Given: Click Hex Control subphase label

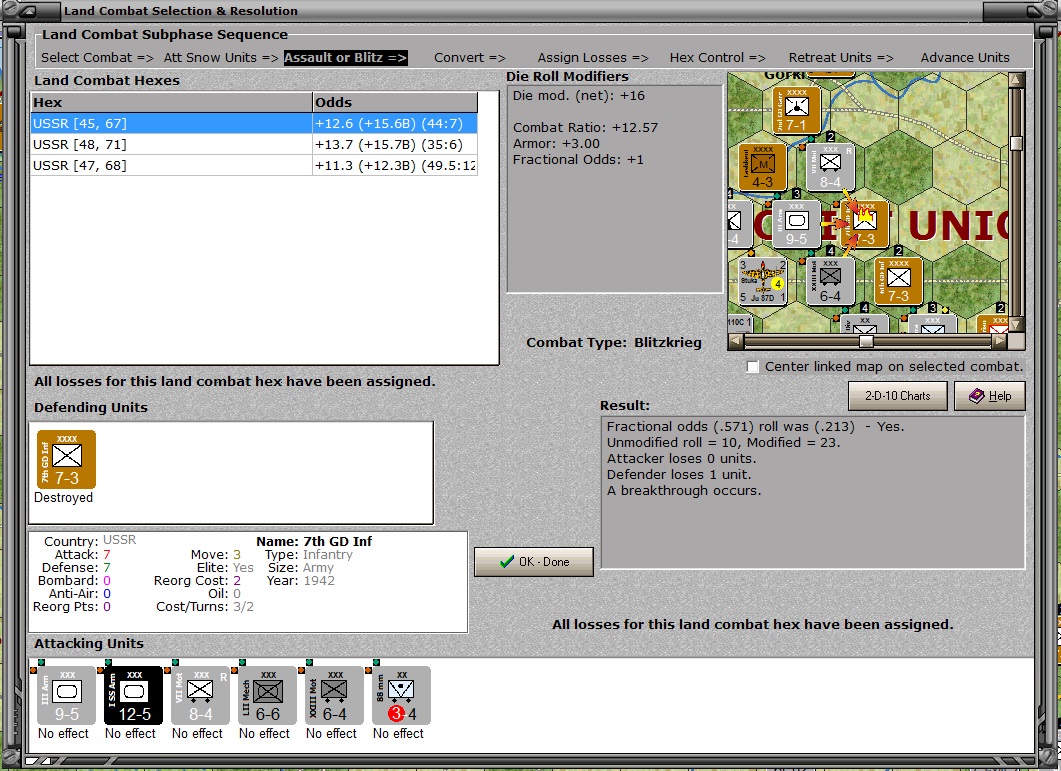Looking at the screenshot, I should click(x=717, y=58).
